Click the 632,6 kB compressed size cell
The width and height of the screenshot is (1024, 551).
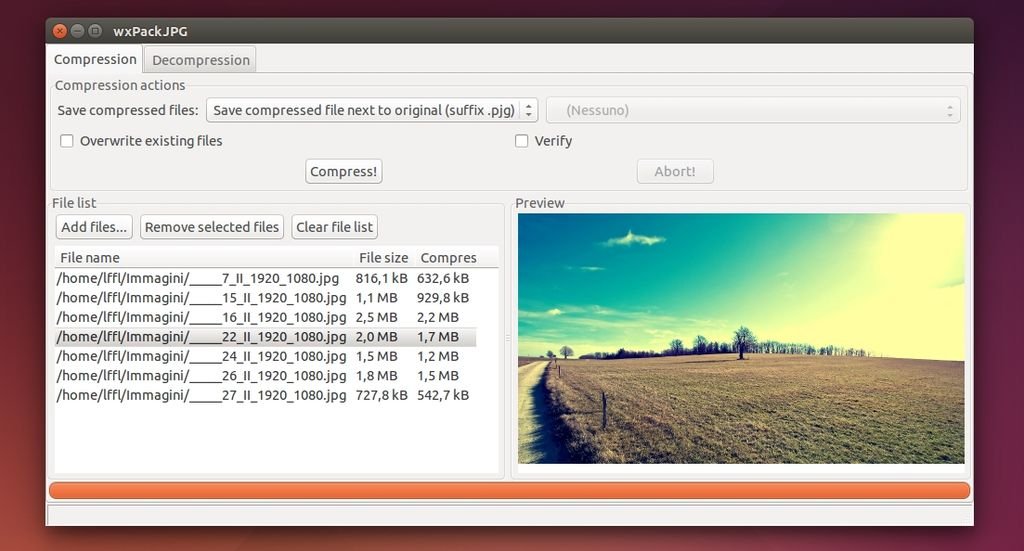tap(443, 278)
